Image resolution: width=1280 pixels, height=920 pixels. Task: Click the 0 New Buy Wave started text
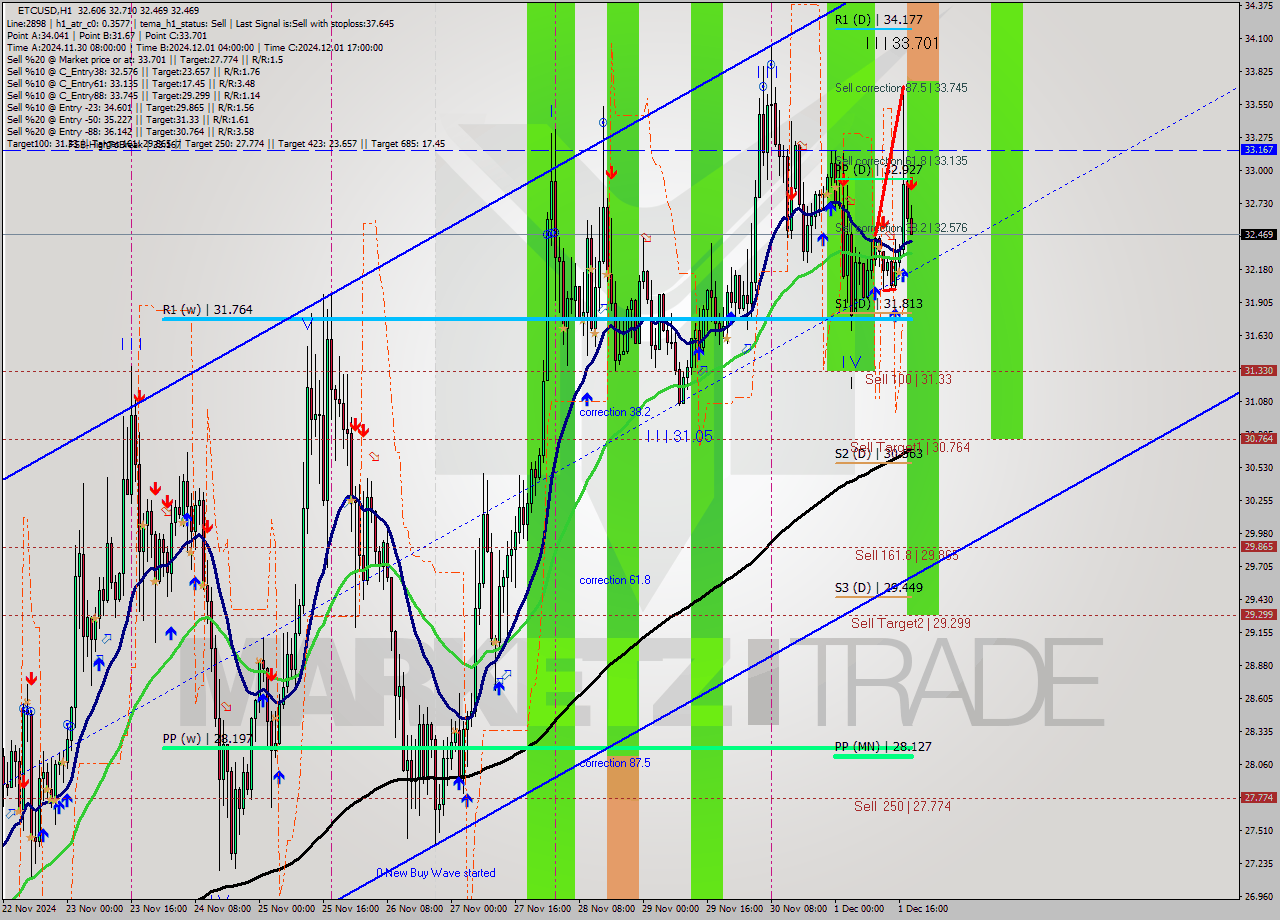click(x=436, y=873)
